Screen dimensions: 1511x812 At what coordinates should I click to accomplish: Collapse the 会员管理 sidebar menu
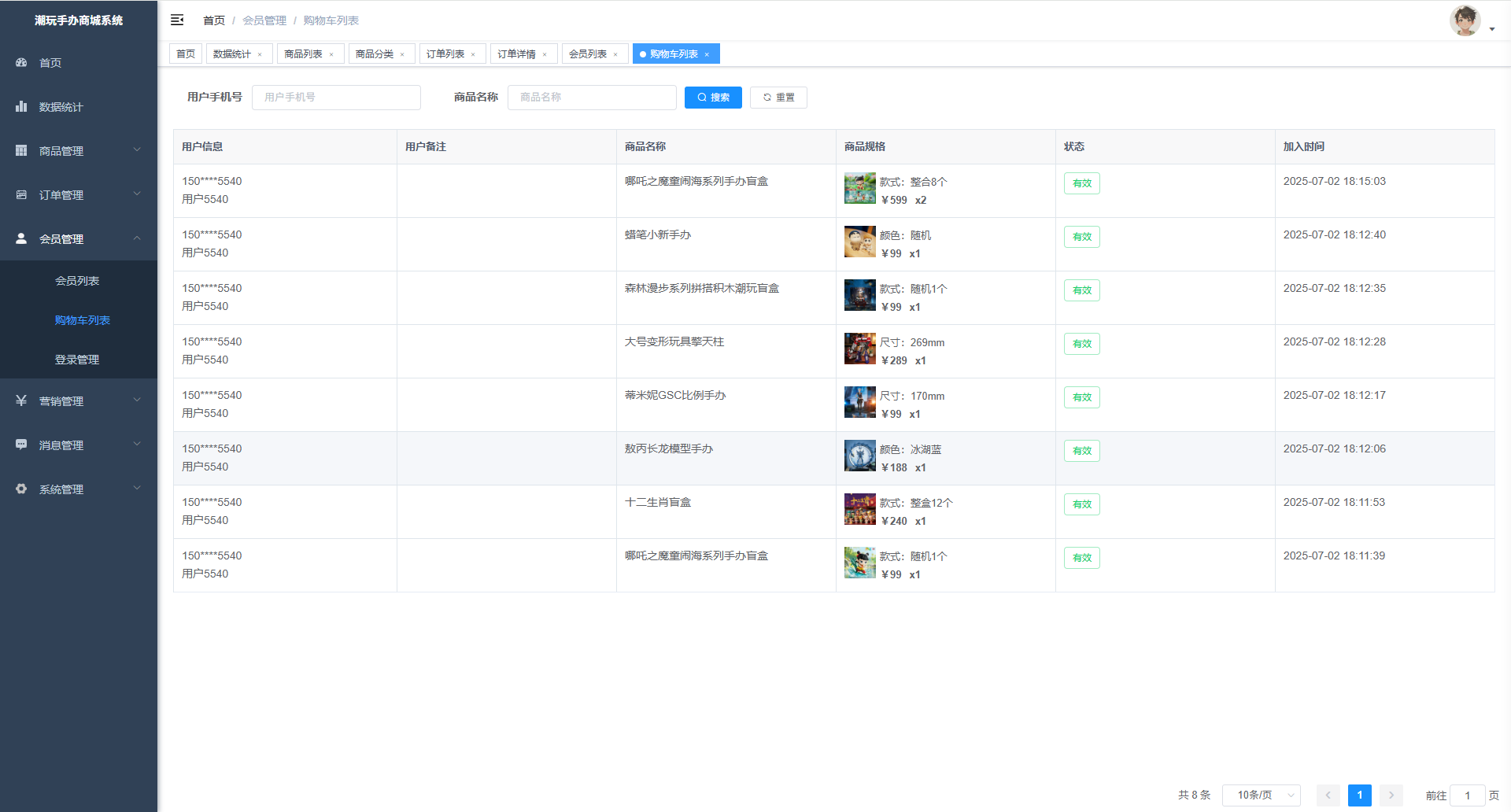(x=79, y=238)
